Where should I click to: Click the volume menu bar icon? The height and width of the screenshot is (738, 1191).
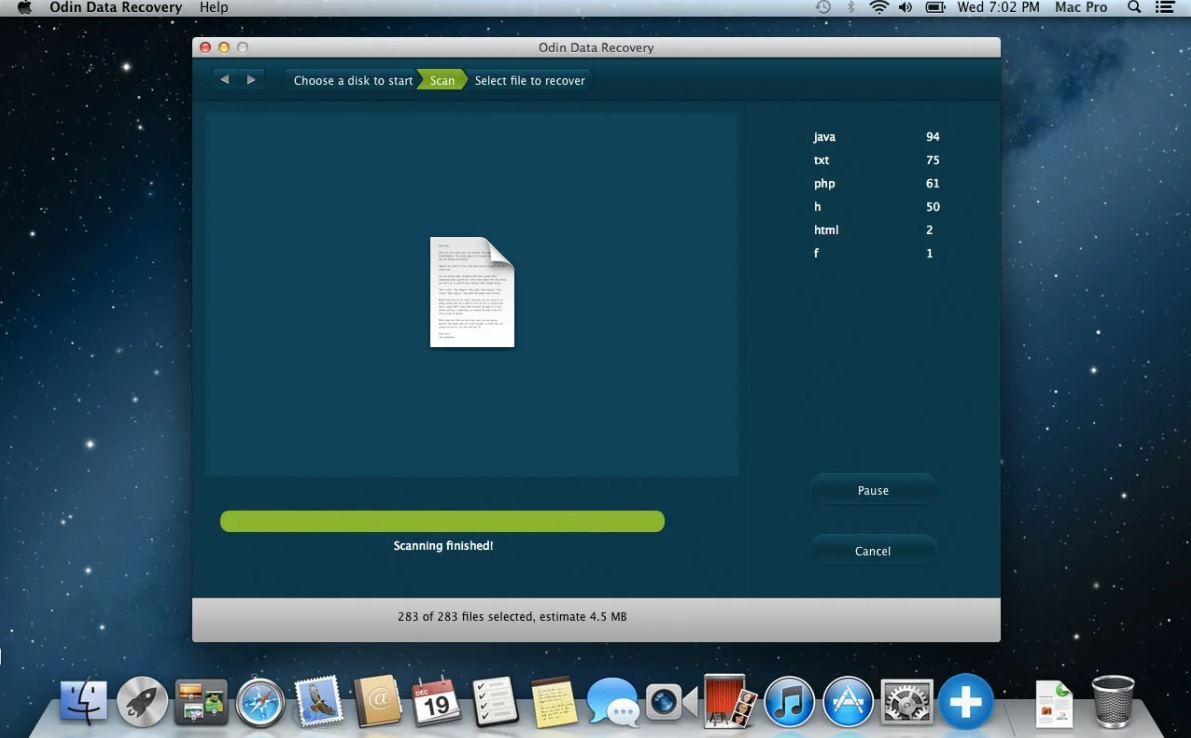click(905, 8)
